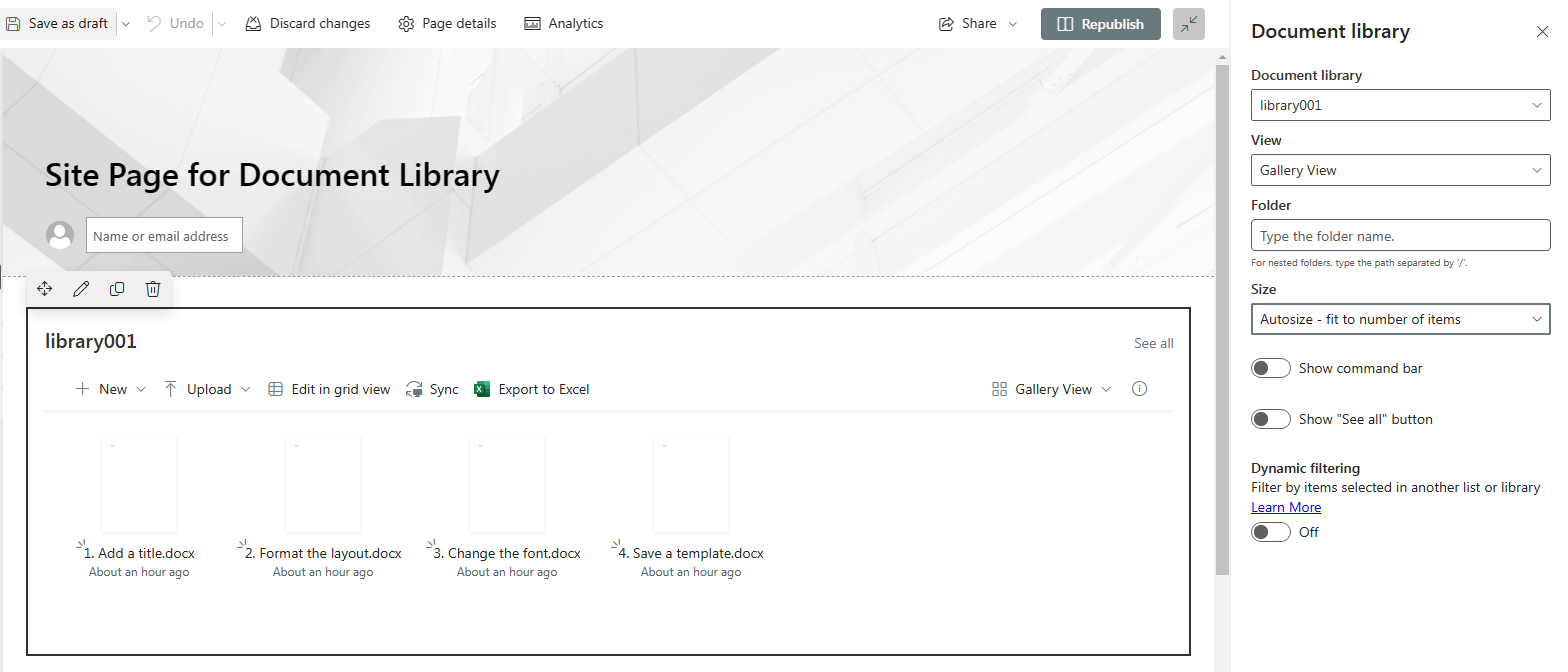Click the See all link in library001
This screenshot has height=672, width=1568.
coord(1153,343)
